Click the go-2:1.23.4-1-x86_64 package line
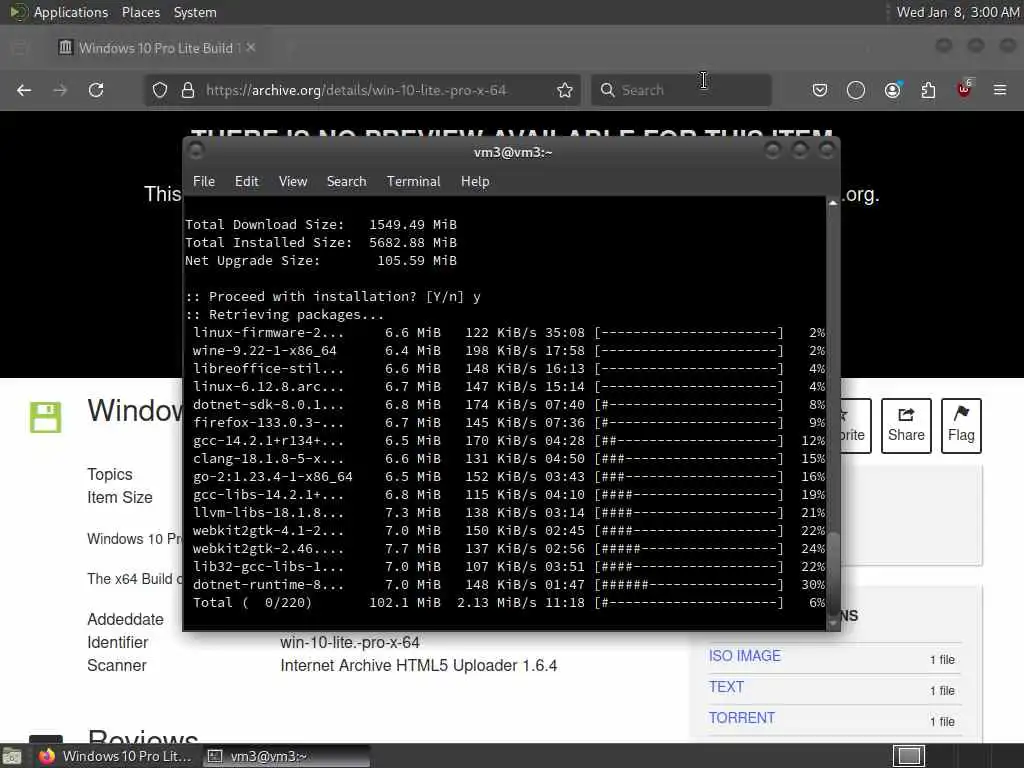The image size is (1024, 768). (x=508, y=477)
